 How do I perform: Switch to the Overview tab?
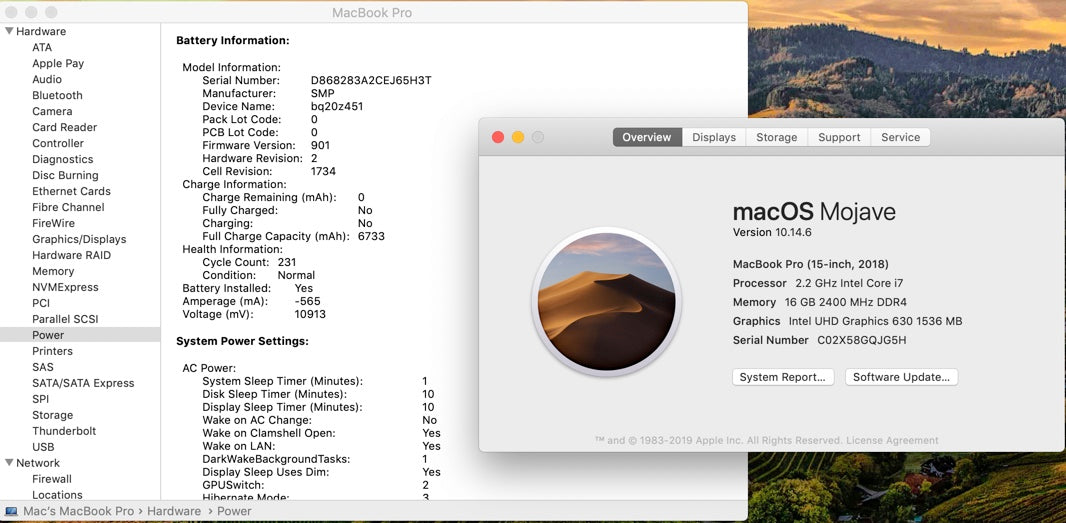647,137
